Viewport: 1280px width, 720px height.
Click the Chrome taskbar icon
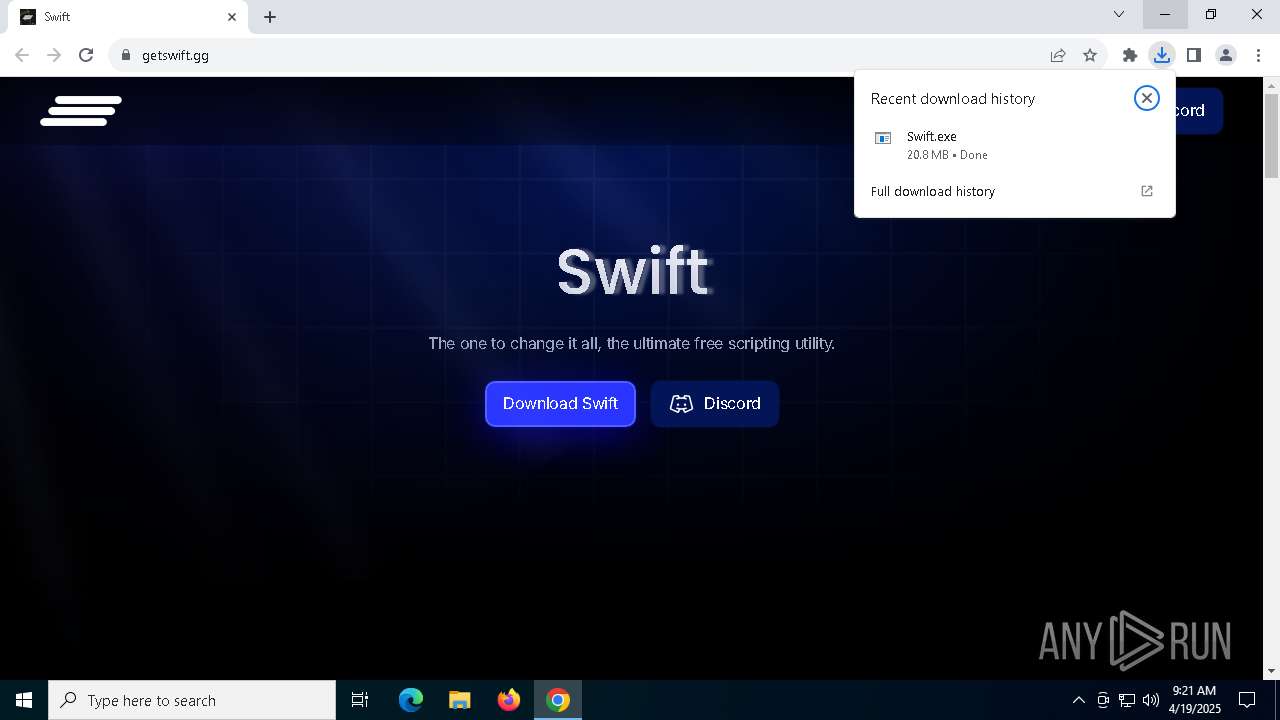click(558, 700)
